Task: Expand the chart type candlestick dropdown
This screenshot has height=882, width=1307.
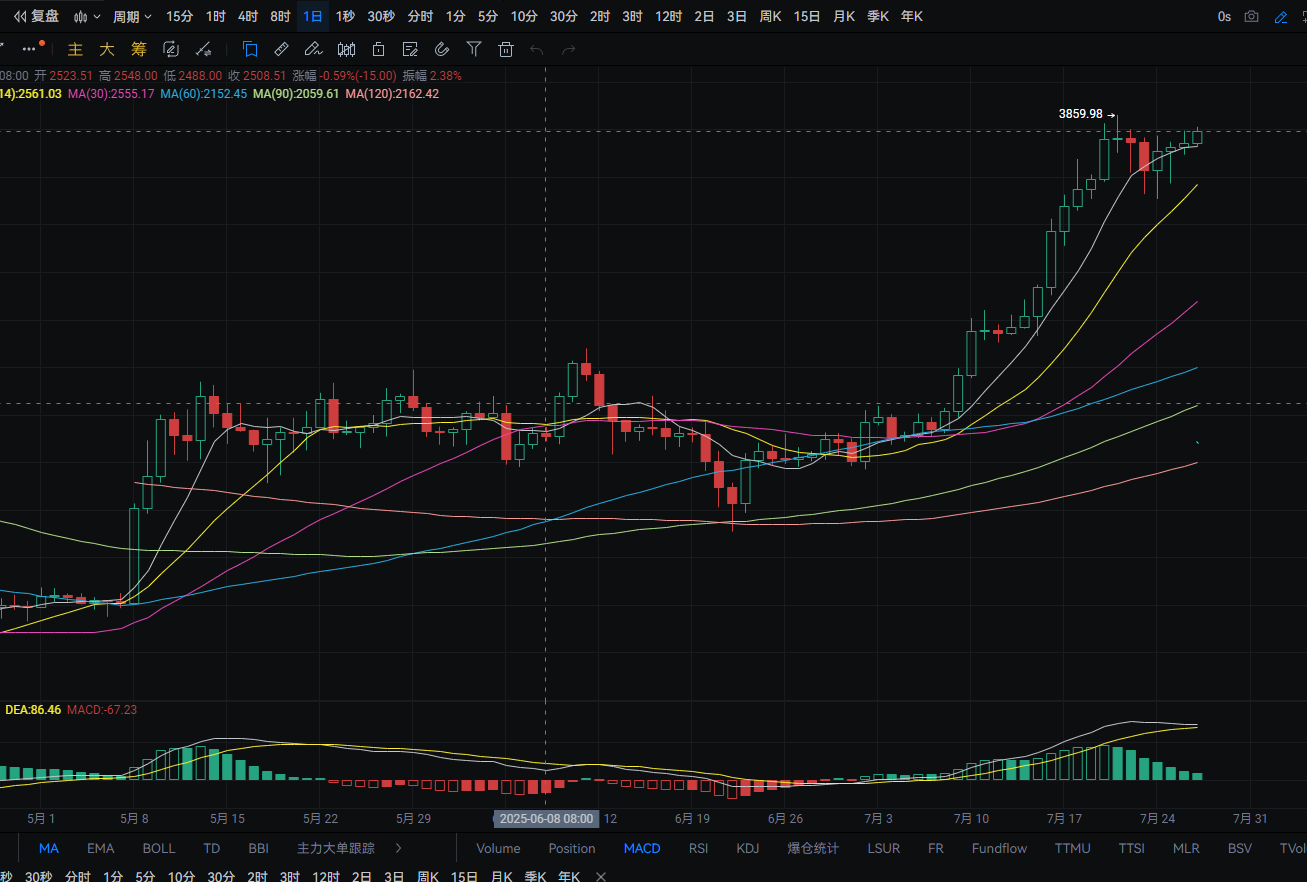Action: 88,16
